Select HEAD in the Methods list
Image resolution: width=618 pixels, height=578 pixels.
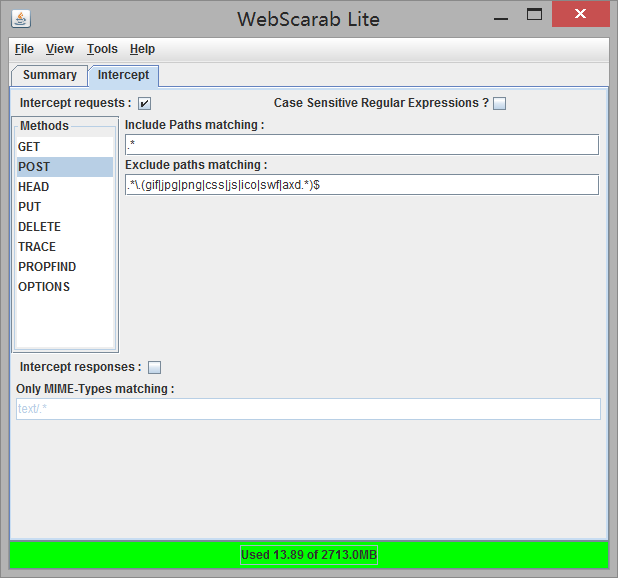click(65, 187)
